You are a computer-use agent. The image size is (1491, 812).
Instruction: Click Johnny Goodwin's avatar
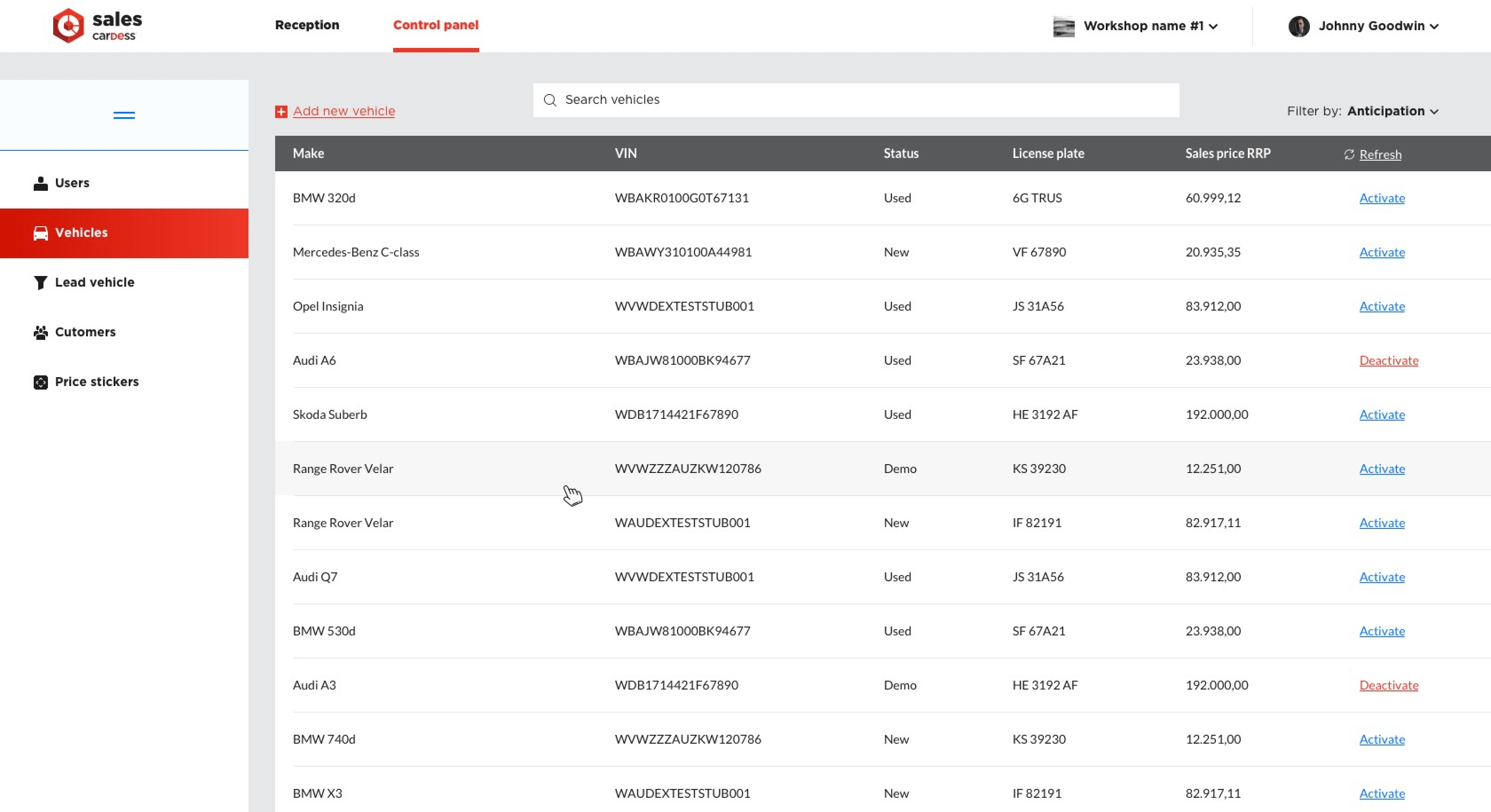1299,26
